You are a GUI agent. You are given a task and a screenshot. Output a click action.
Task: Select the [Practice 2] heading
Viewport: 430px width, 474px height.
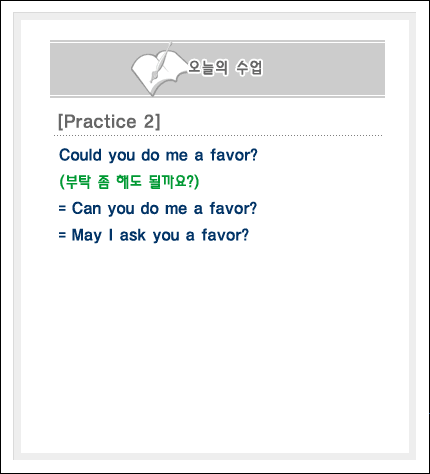pyautogui.click(x=109, y=121)
